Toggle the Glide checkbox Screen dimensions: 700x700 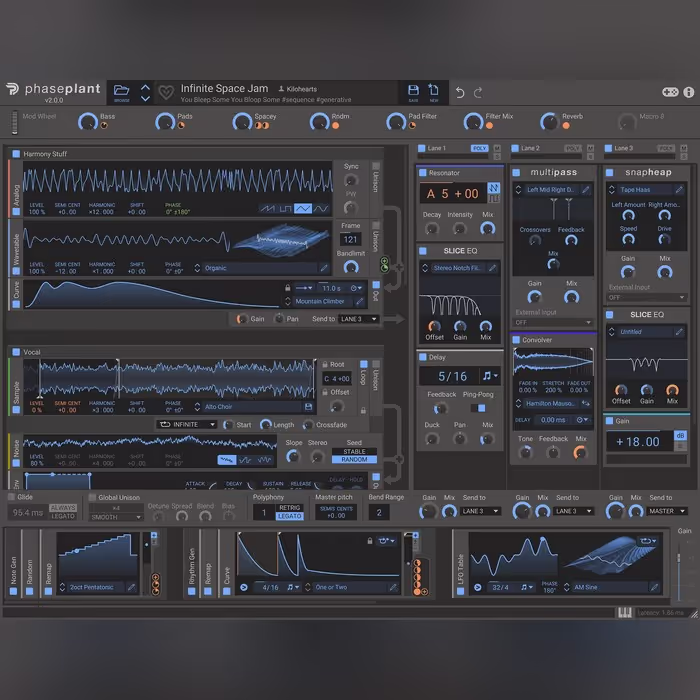(13, 497)
